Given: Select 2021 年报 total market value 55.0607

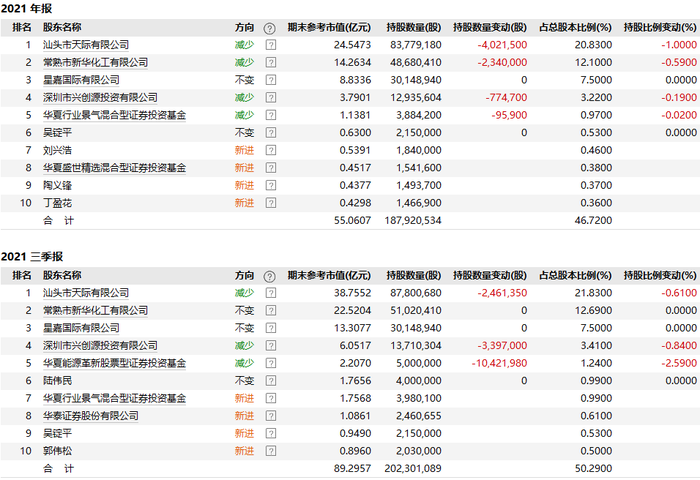Looking at the screenshot, I should coord(352,221).
